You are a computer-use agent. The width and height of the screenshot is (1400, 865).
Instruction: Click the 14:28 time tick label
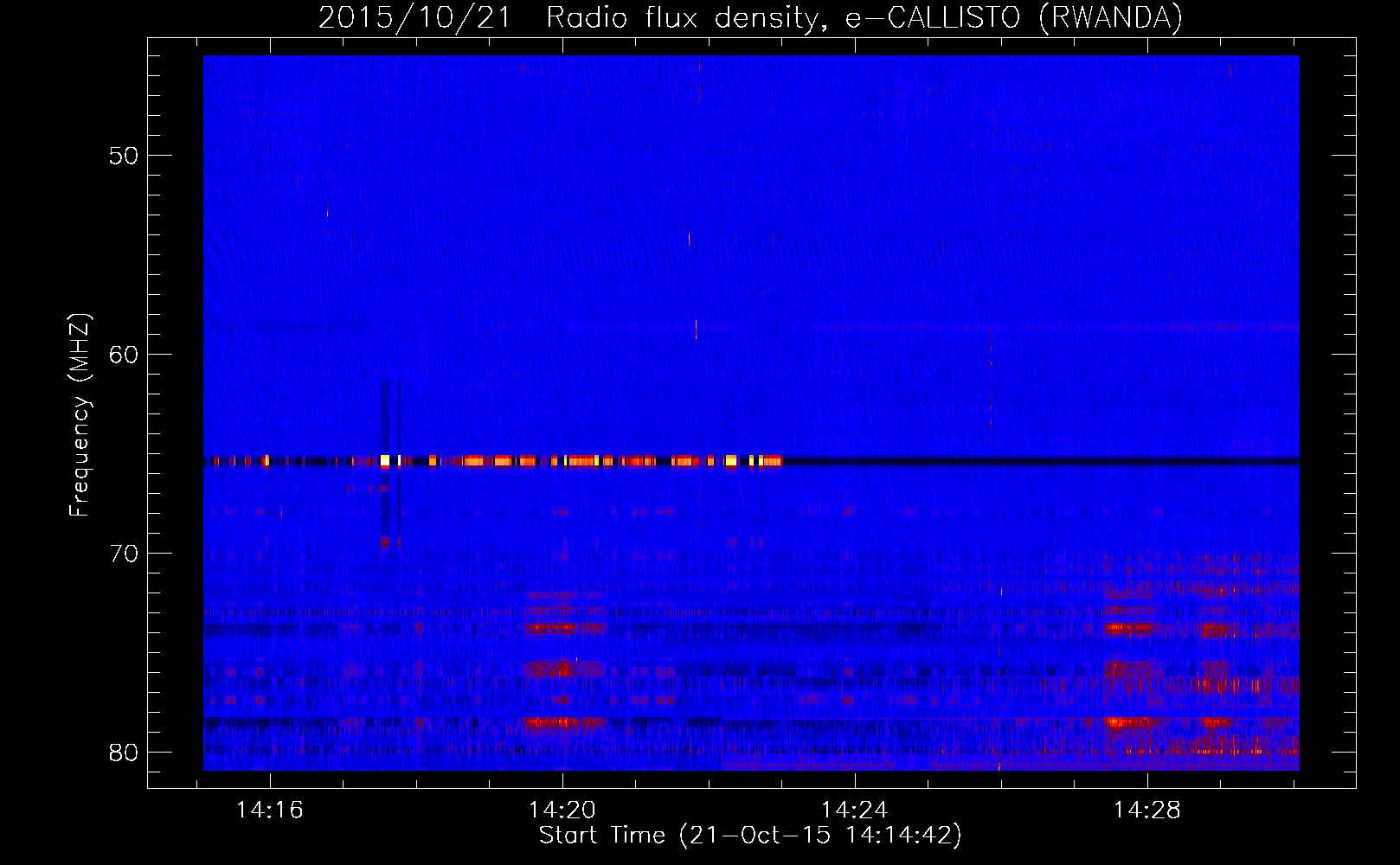1147,811
